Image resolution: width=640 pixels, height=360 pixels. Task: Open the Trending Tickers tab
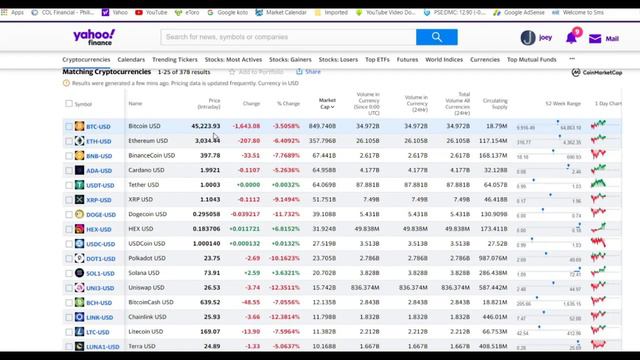pyautogui.click(x=175, y=60)
